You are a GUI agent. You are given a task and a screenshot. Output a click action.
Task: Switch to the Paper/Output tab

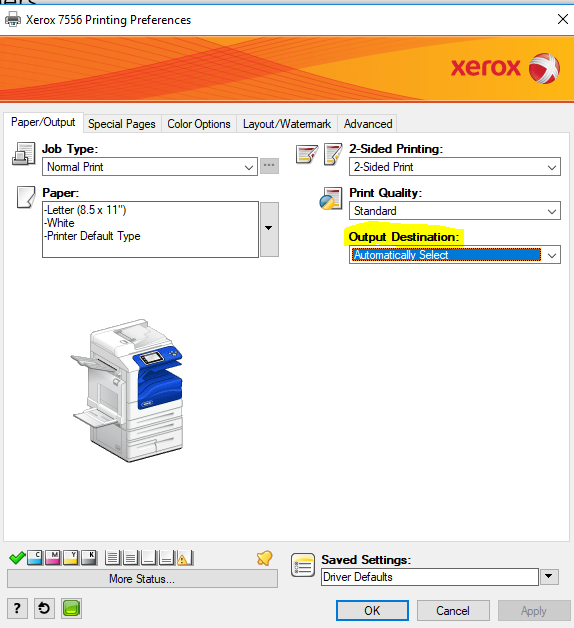pos(43,122)
